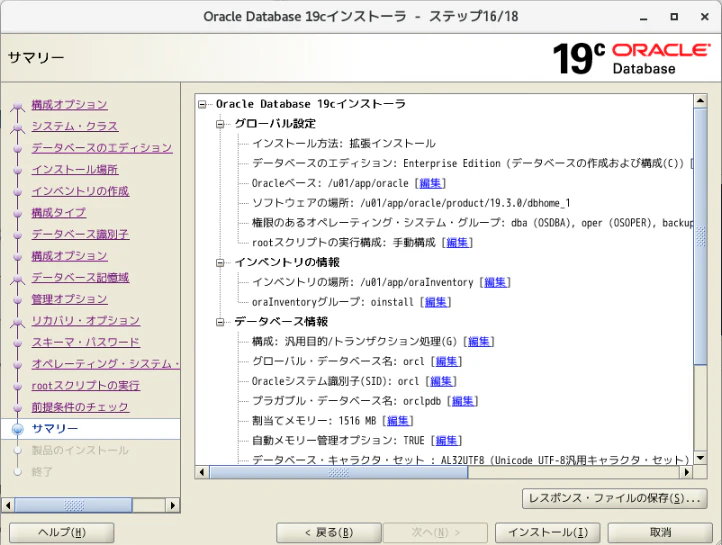The image size is (722, 545).
Task: Edit the 構成 汎用目的 link
Action: tap(479, 342)
